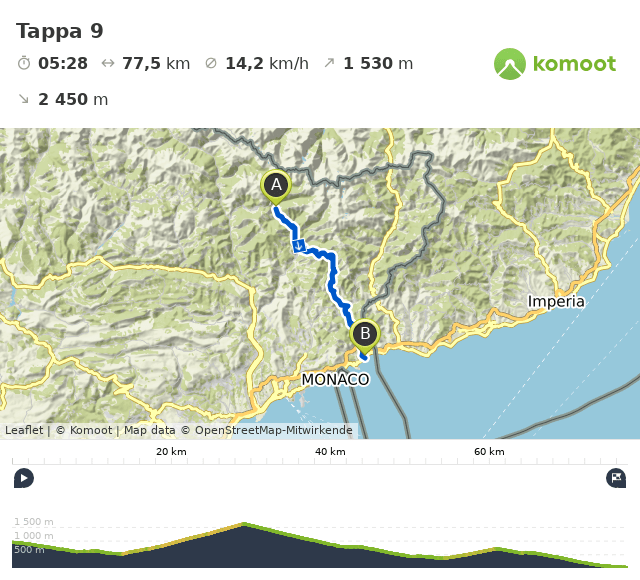The width and height of the screenshot is (640, 580).
Task: Open the Komoot attribution link on the map
Action: click(91, 431)
